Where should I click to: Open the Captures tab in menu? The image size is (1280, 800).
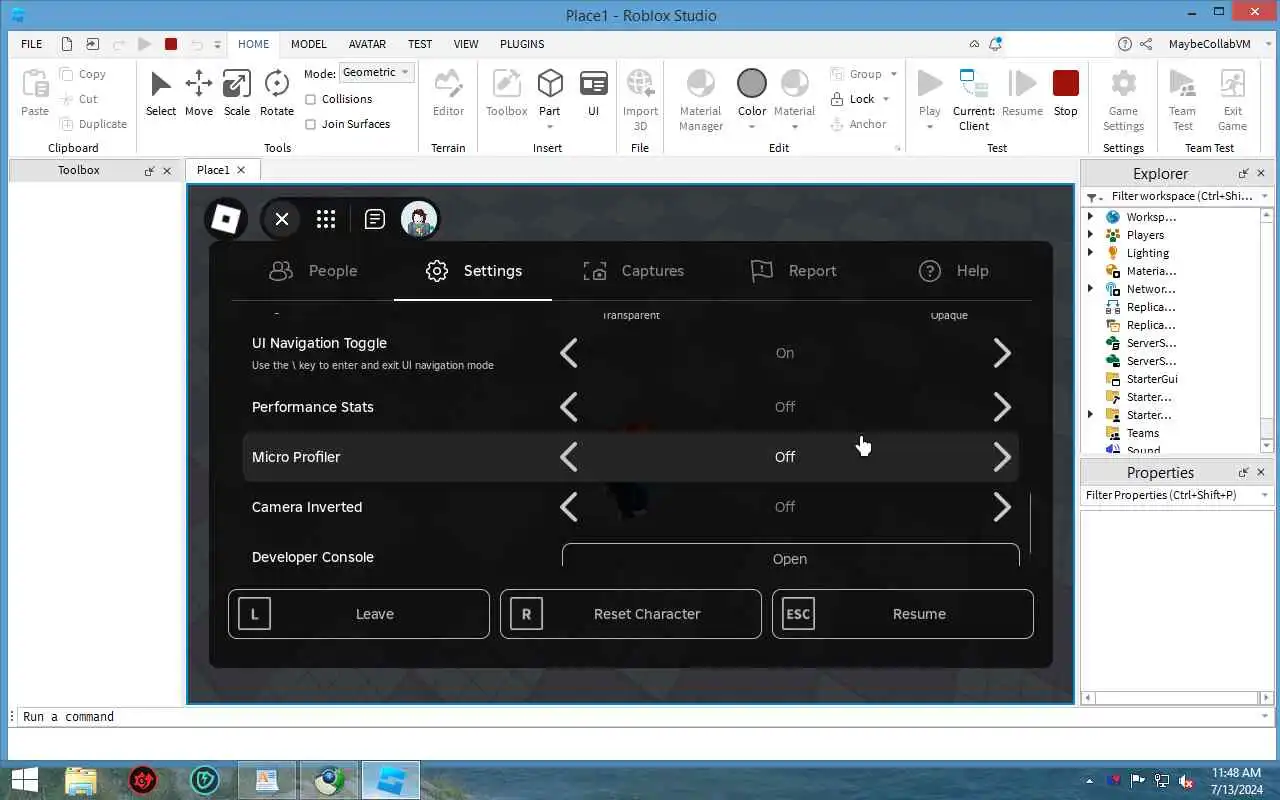click(633, 271)
